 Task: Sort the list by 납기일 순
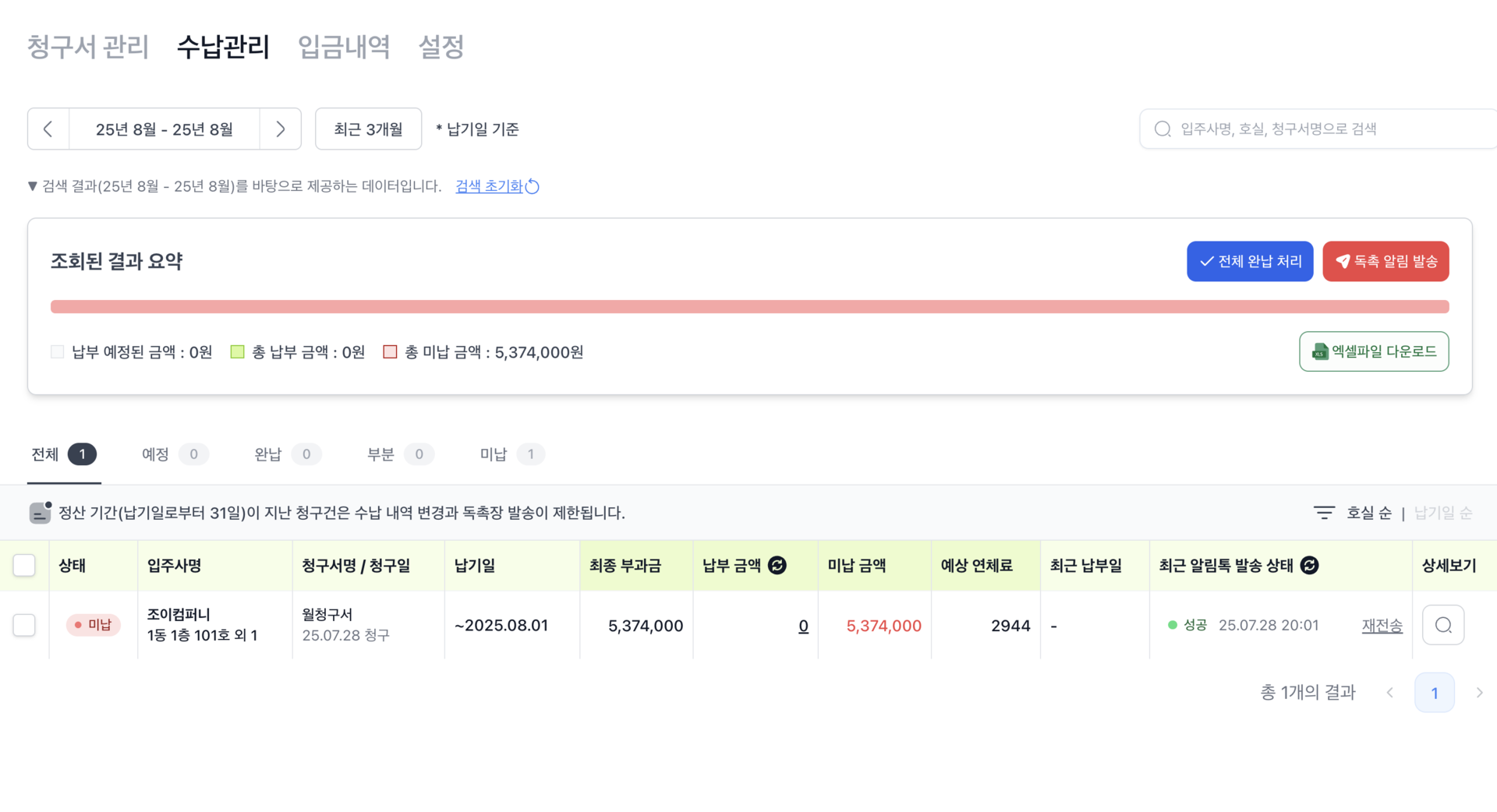pos(1443,513)
